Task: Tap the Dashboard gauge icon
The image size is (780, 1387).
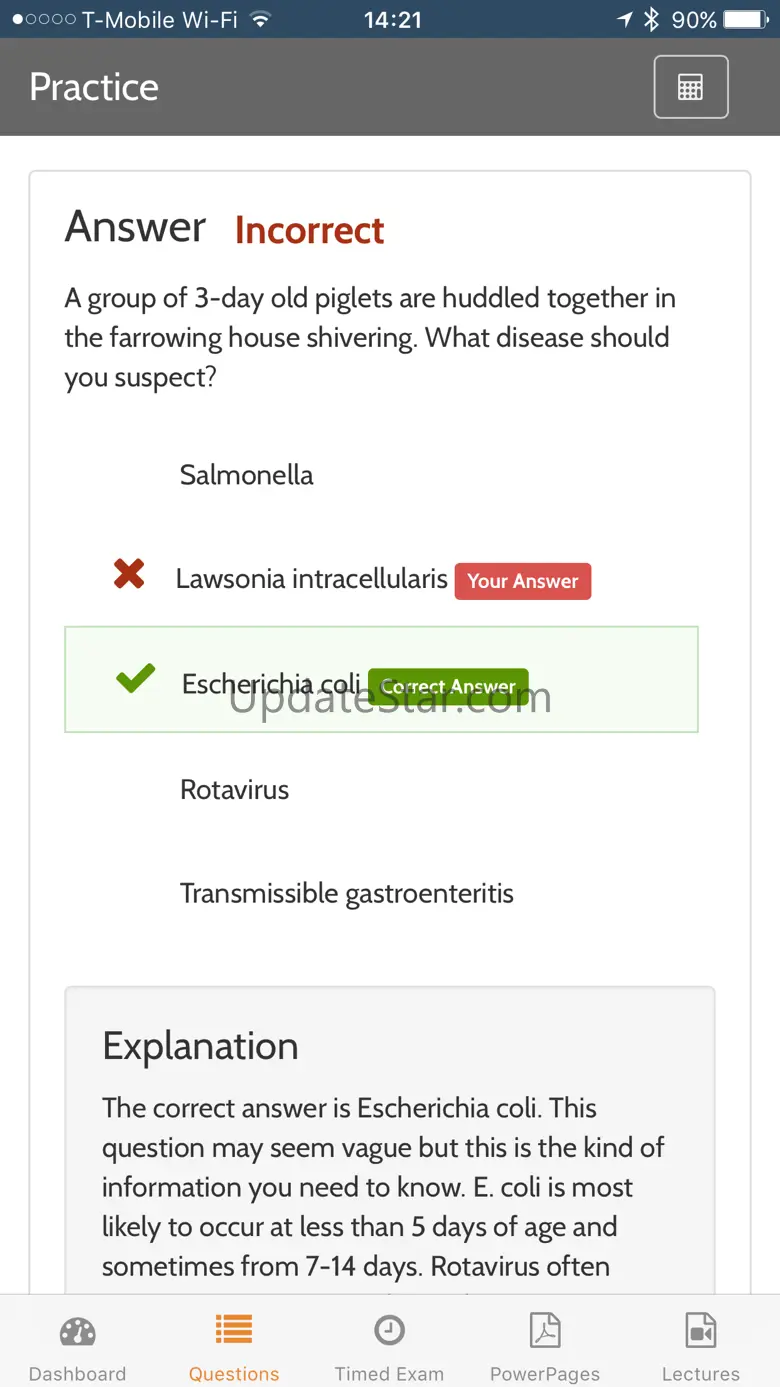Action: pyautogui.click(x=77, y=1332)
